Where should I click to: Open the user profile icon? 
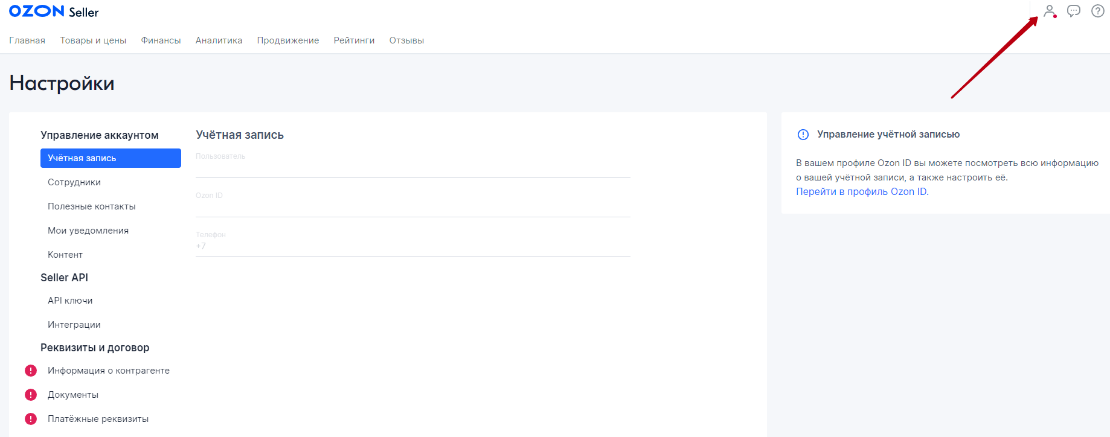point(1049,12)
